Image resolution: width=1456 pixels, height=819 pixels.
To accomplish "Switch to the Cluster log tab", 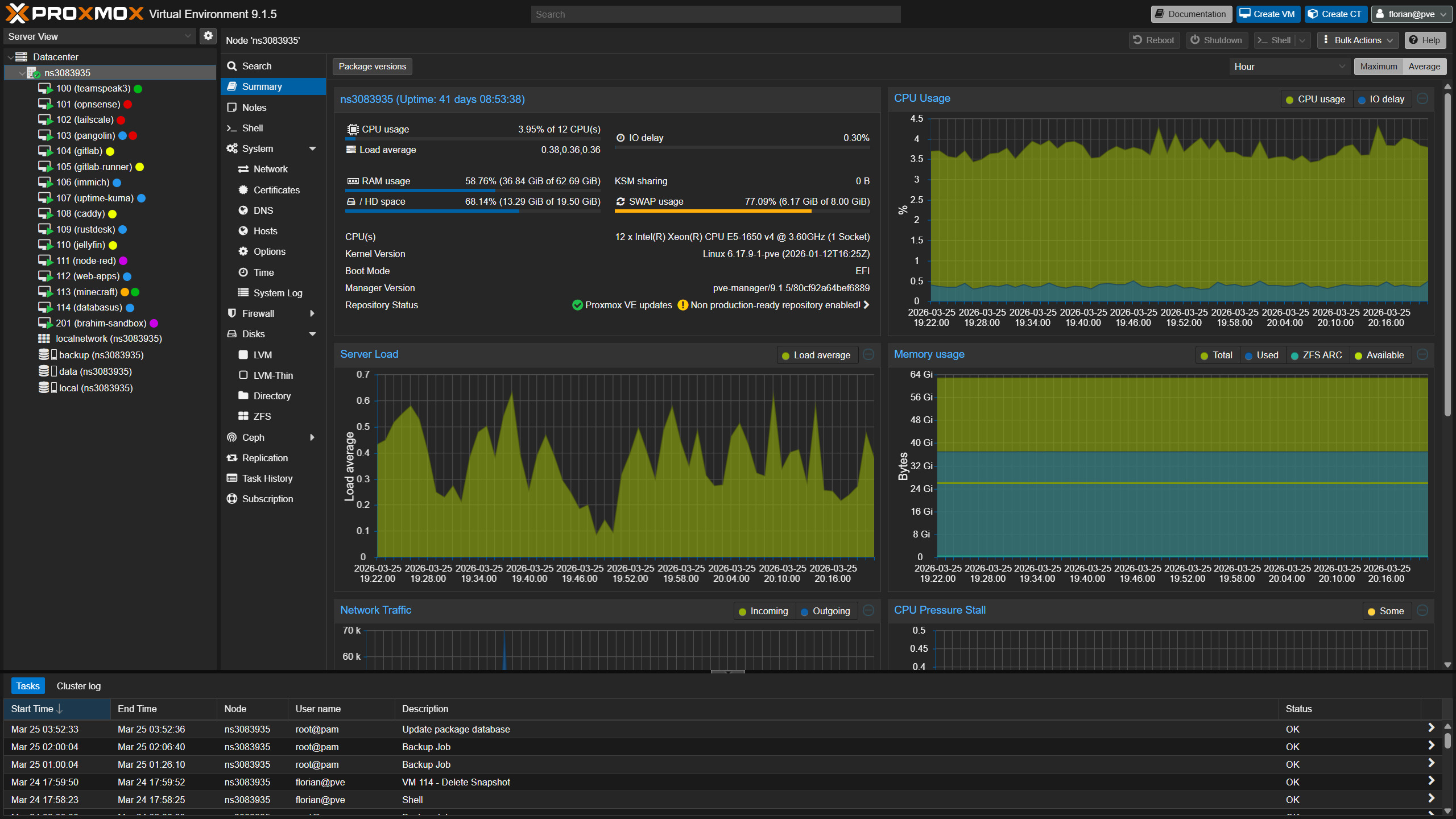I will click(78, 686).
